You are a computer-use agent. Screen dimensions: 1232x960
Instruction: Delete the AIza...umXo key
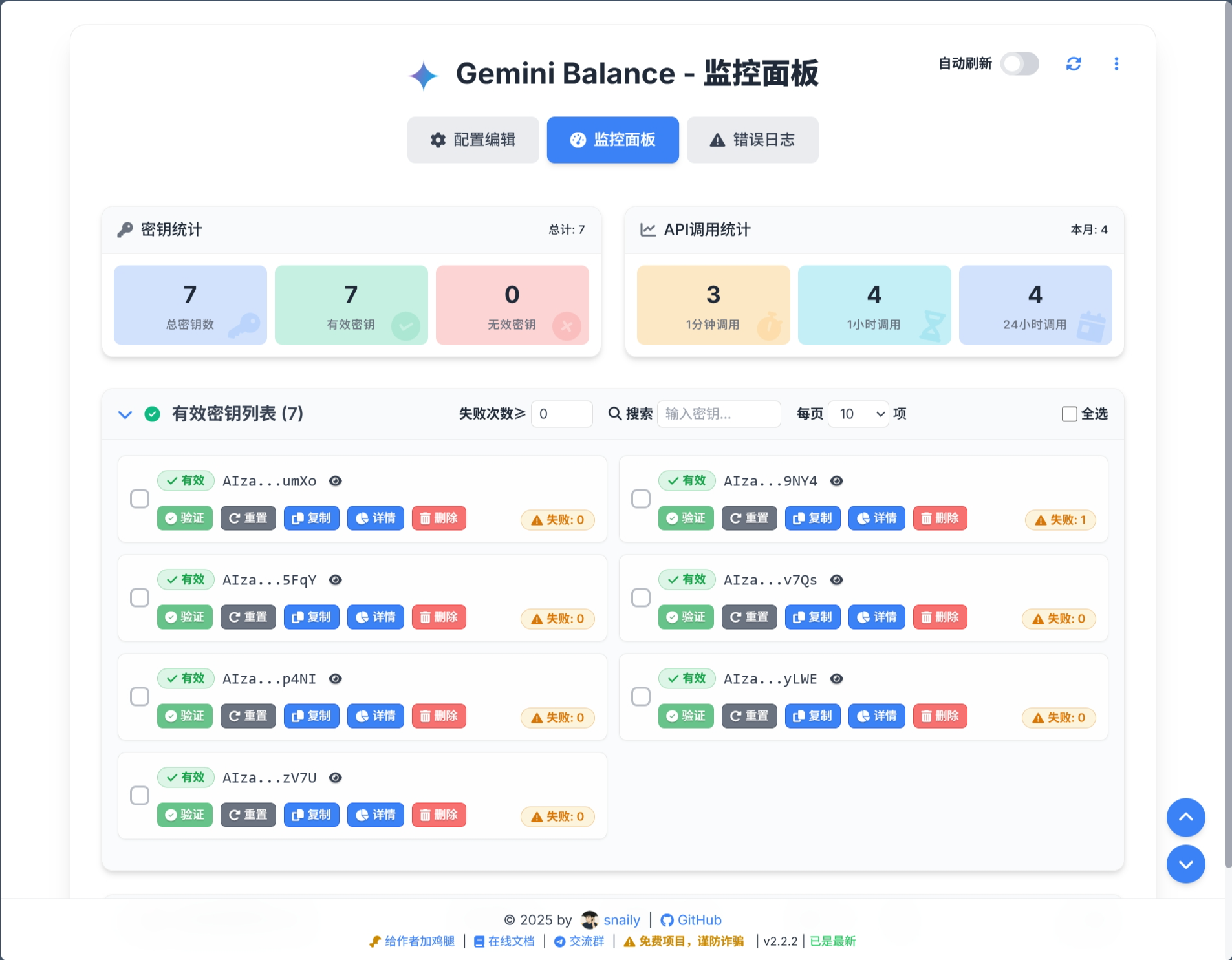[438, 518]
